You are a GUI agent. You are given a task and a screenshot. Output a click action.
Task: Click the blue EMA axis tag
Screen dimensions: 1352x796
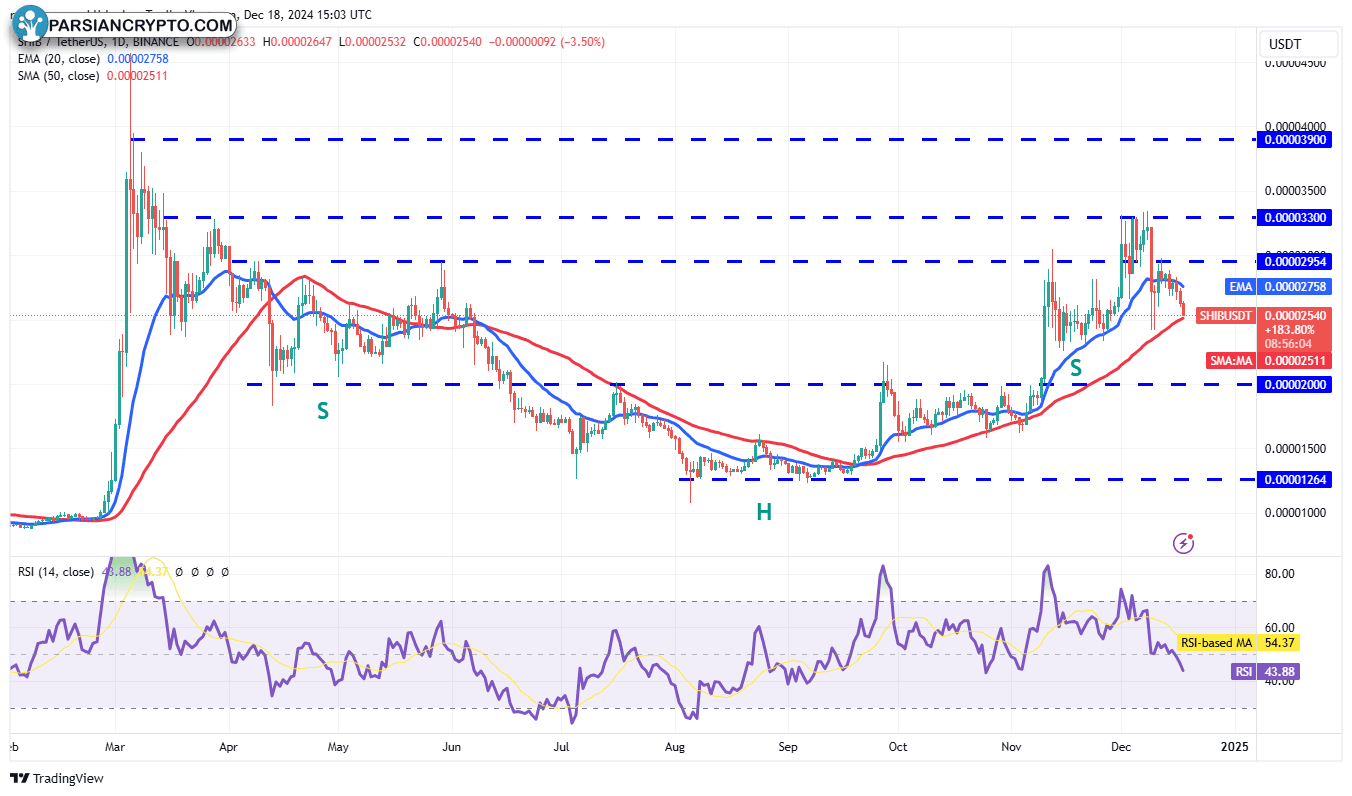pos(1240,287)
